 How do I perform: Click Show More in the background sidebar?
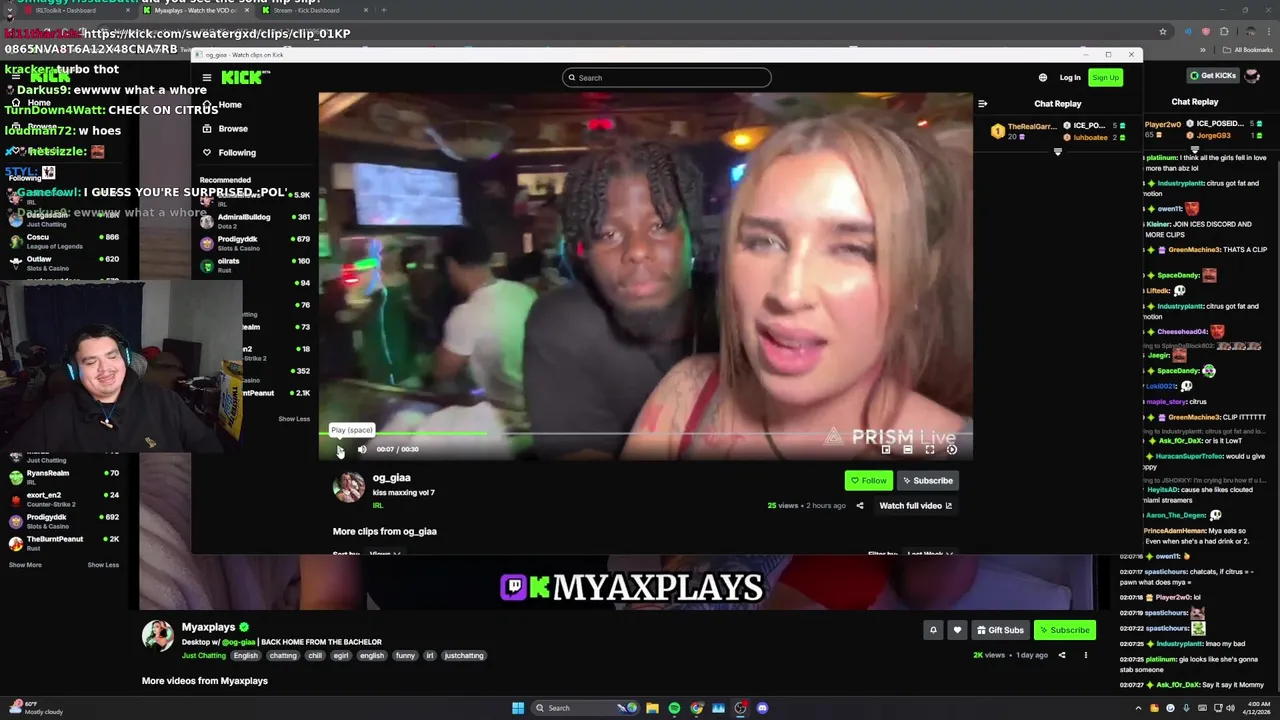coord(25,565)
